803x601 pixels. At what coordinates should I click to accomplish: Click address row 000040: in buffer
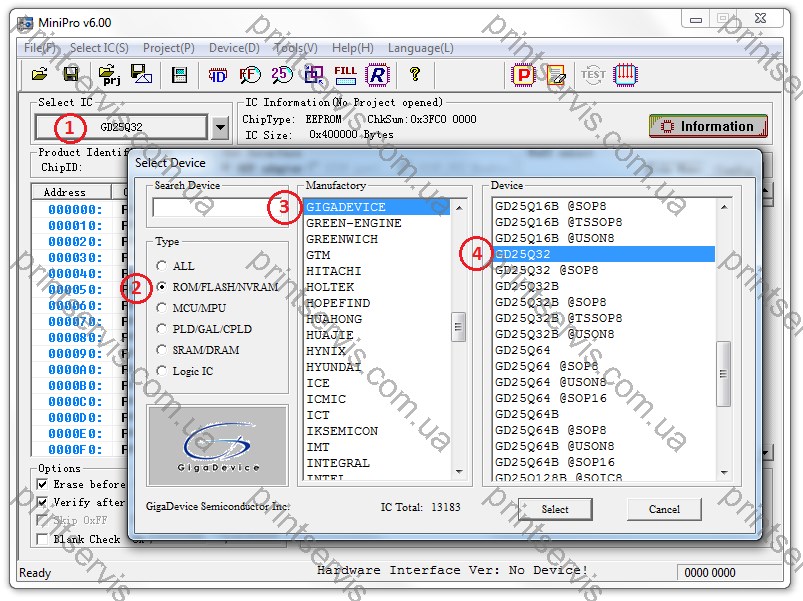click(x=75, y=273)
